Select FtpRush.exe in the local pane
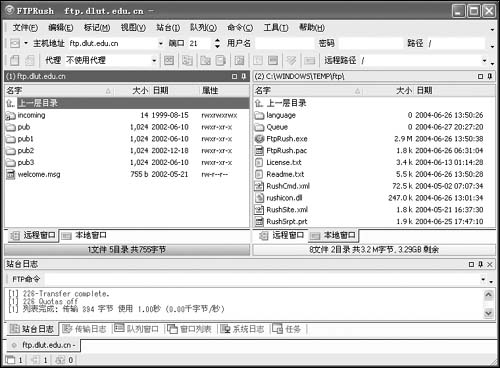Image resolution: width=500 pixels, height=368 pixels. point(287,139)
